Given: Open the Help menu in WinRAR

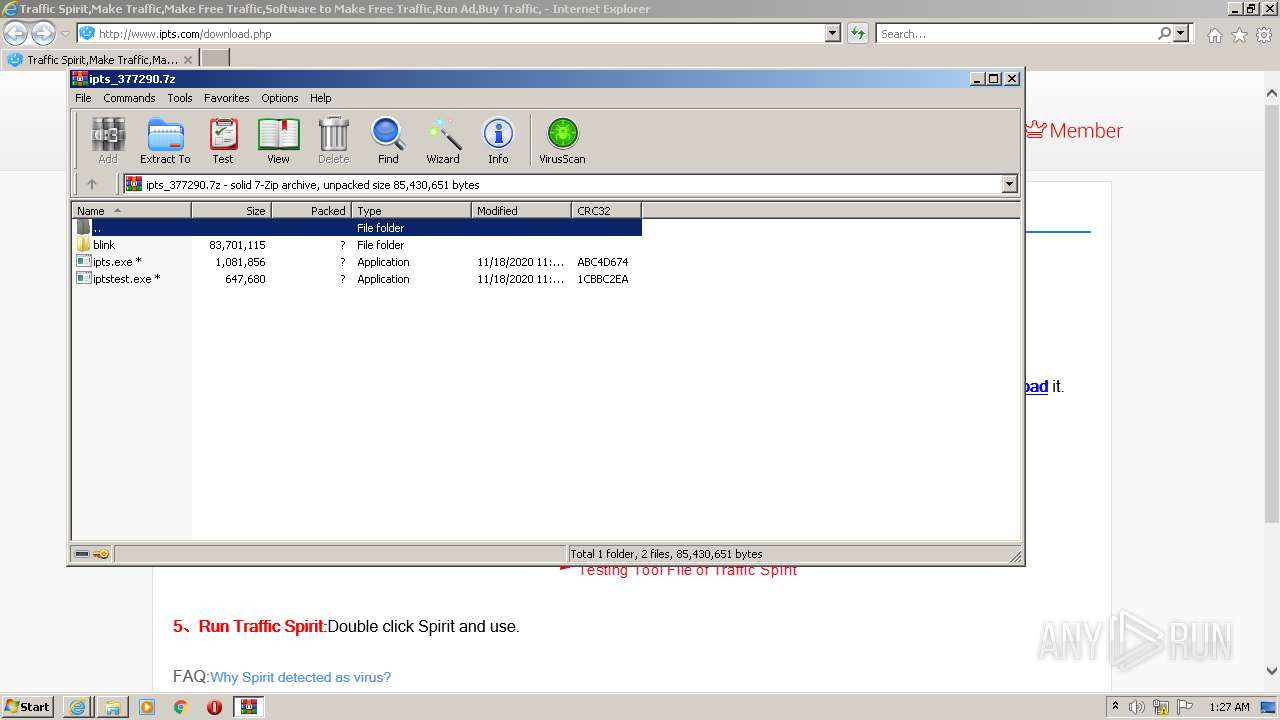Looking at the screenshot, I should pyautogui.click(x=320, y=98).
